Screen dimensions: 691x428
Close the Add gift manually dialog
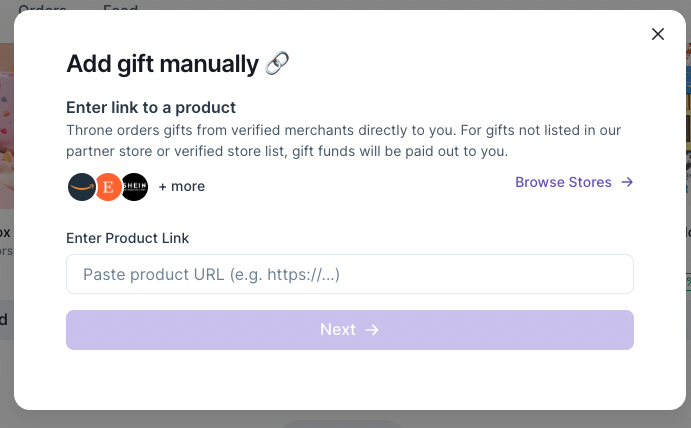(658, 34)
